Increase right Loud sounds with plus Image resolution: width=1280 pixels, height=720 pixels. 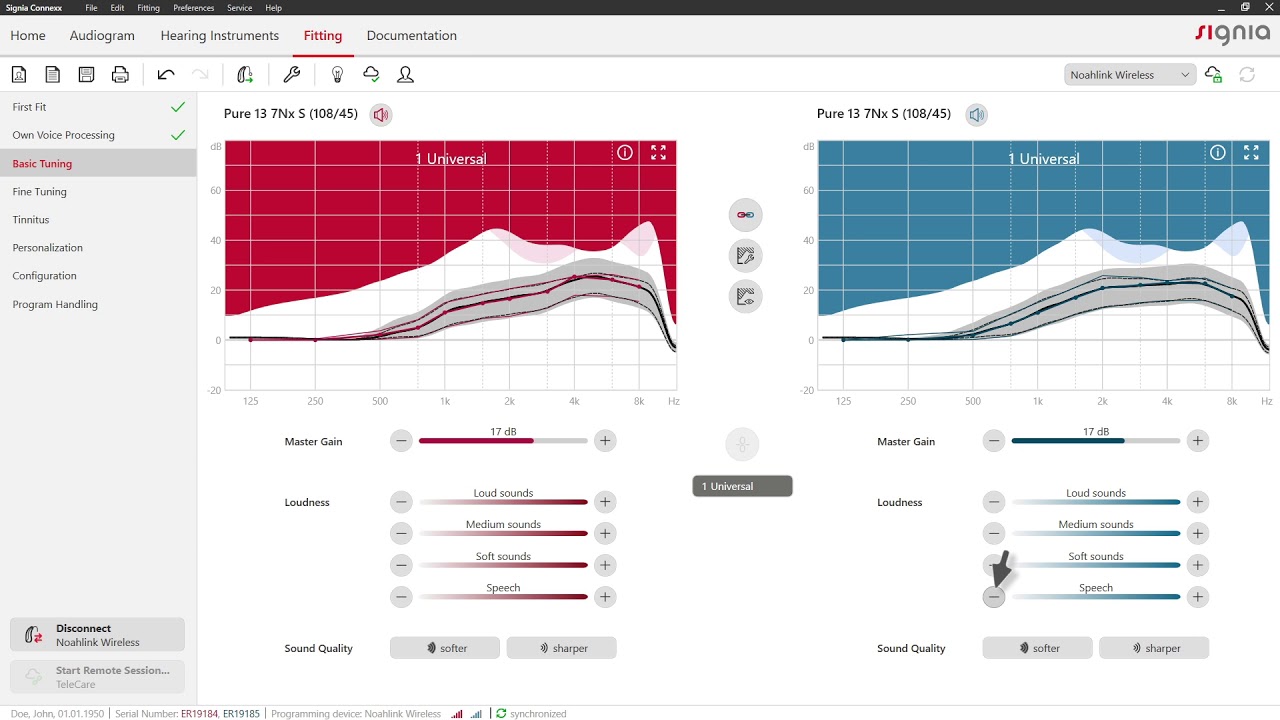[x=1197, y=502]
